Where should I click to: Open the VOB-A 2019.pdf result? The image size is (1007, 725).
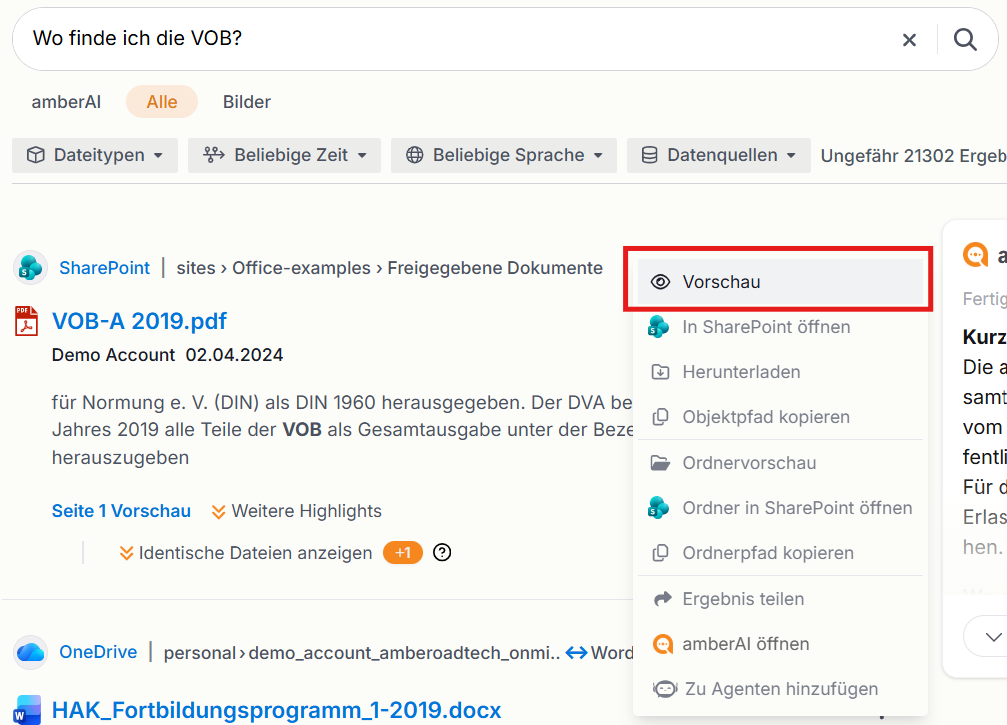(x=139, y=321)
